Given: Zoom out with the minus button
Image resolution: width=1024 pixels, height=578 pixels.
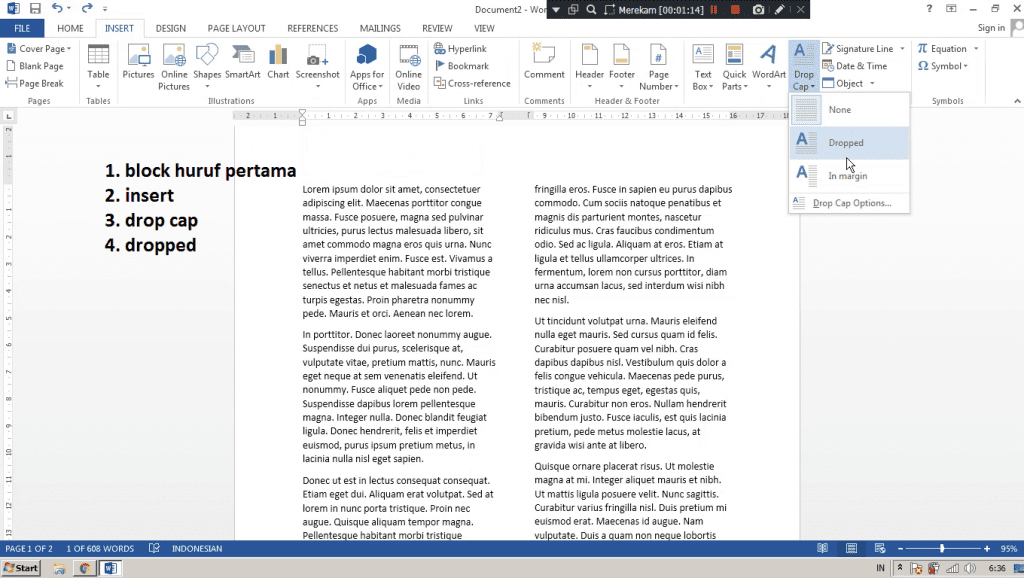Looking at the screenshot, I should (x=900, y=549).
